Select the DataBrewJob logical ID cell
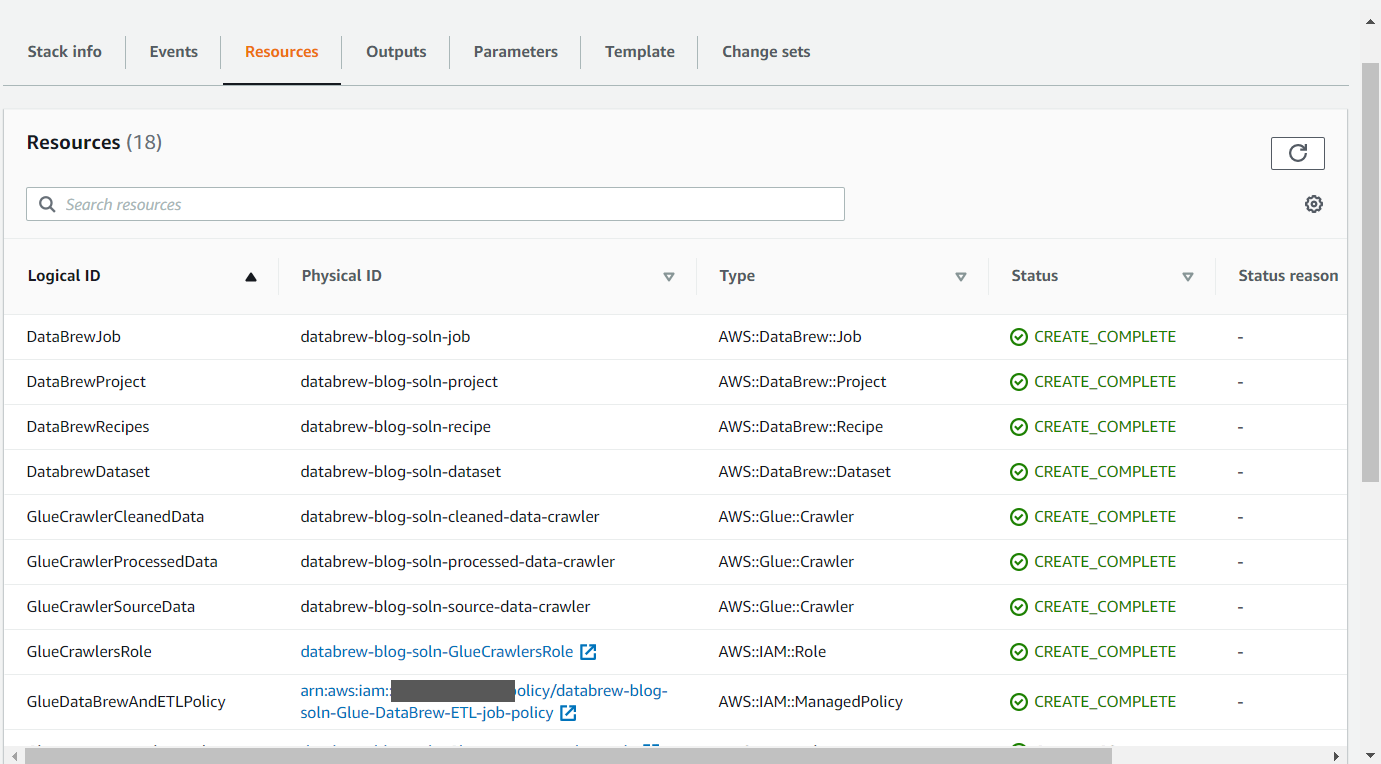Viewport: 1381px width, 764px height. [74, 337]
